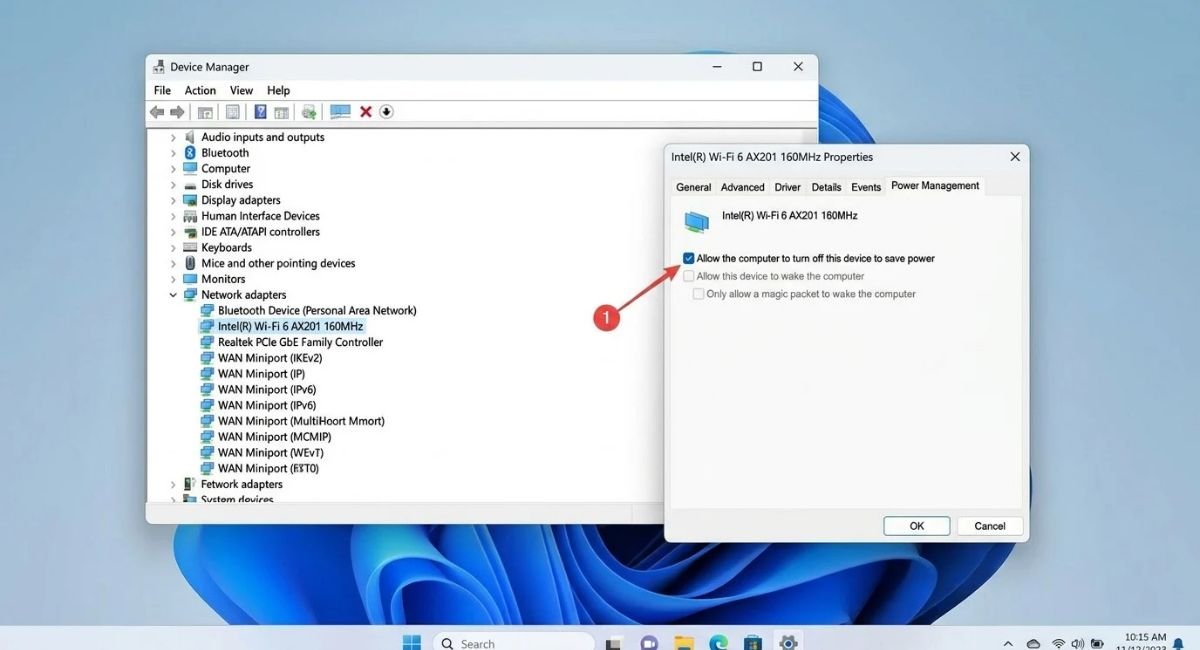Switch to the General tab
The image size is (1200, 650).
tap(693, 187)
